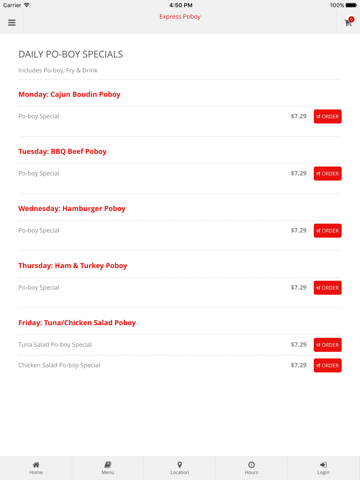Select the Monday: Cajun Boudin Poboy heading
The image size is (360, 480).
(69, 94)
